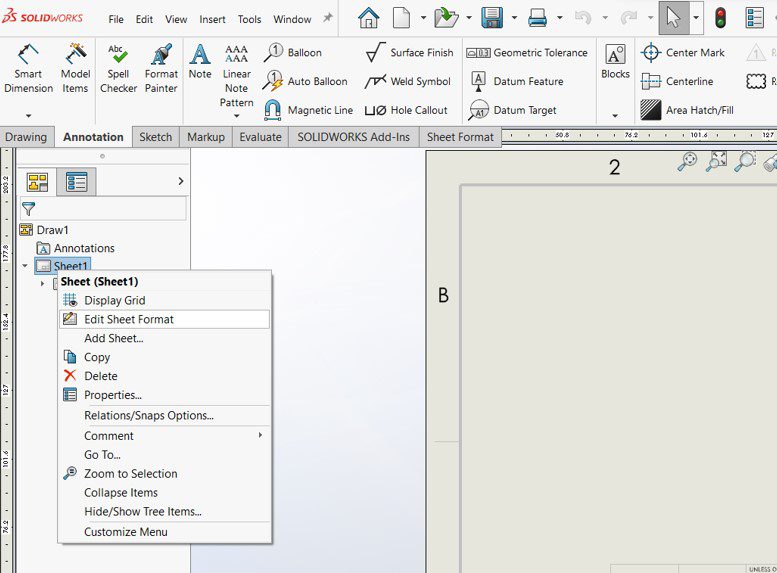
Task: Insert a Balloon annotation
Action: pyautogui.click(x=292, y=53)
